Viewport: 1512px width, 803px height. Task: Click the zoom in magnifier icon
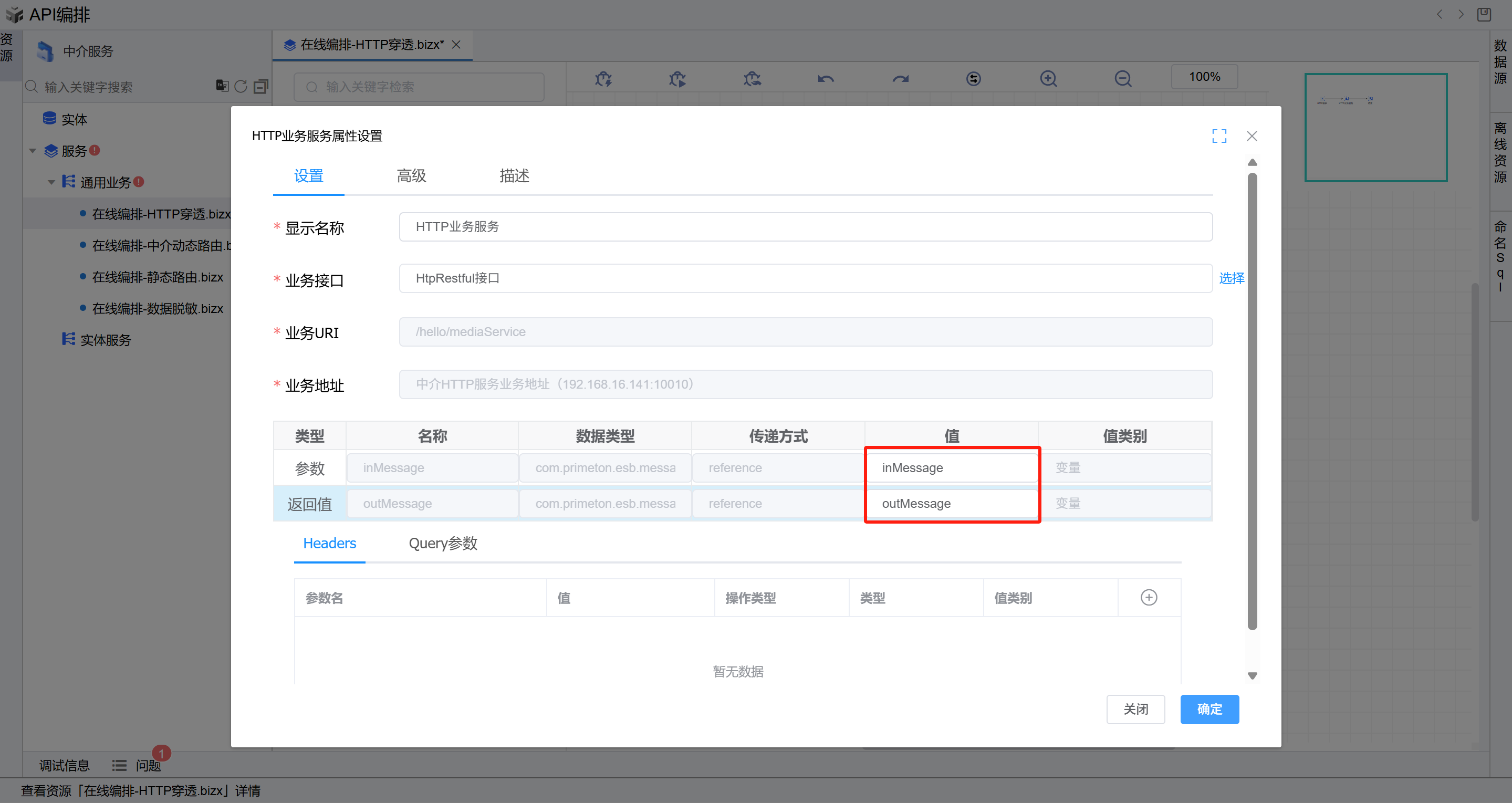click(x=1048, y=79)
